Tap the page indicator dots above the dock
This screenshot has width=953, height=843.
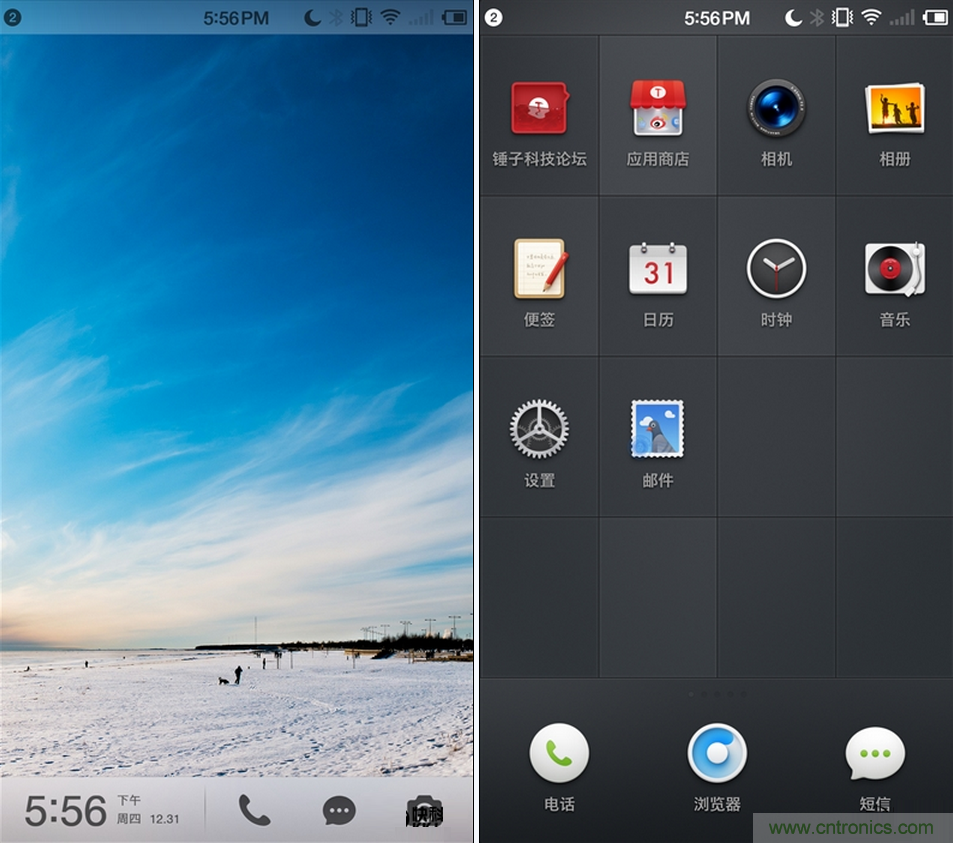click(717, 693)
